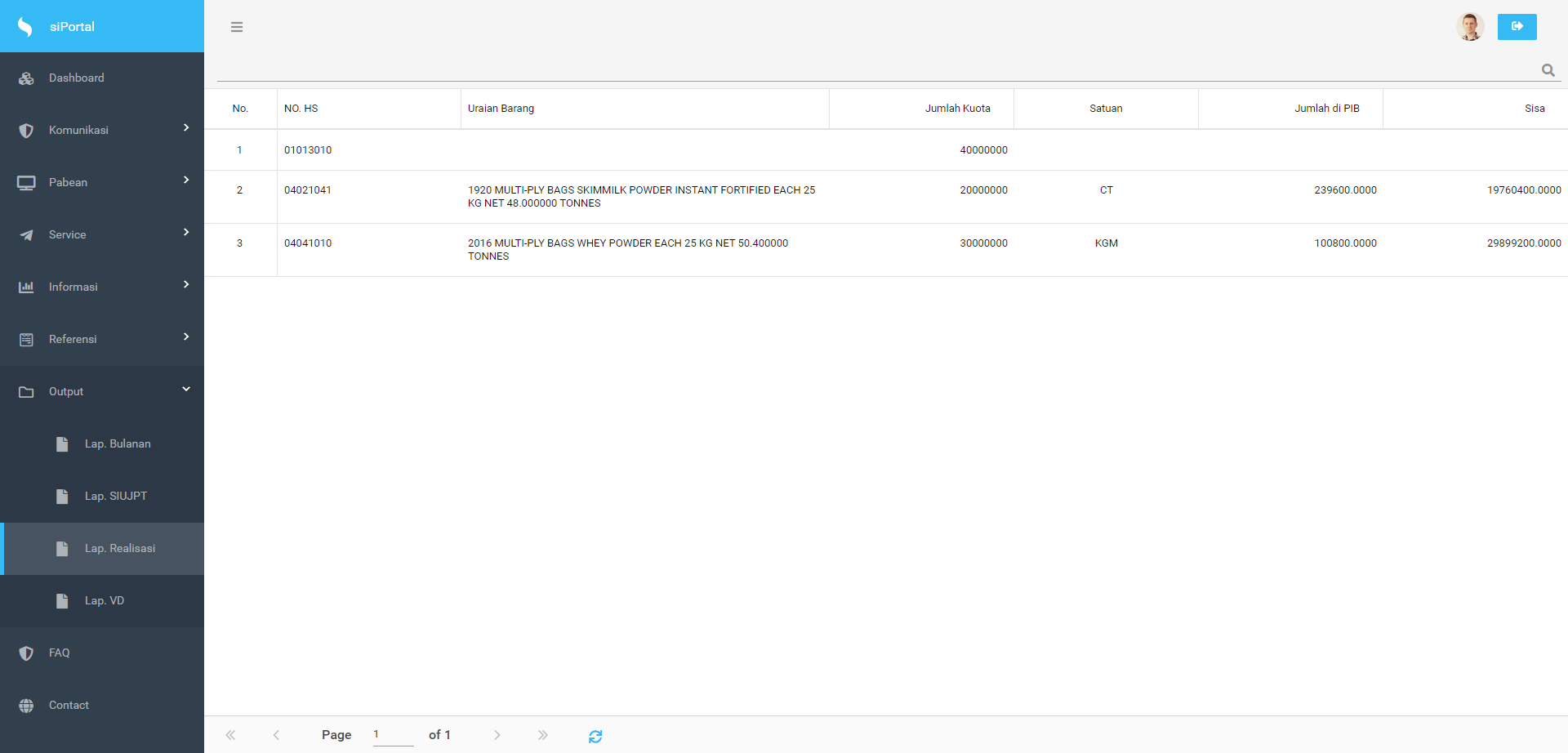Click the FAQ shield icon
The height and width of the screenshot is (753, 1568).
[26, 653]
